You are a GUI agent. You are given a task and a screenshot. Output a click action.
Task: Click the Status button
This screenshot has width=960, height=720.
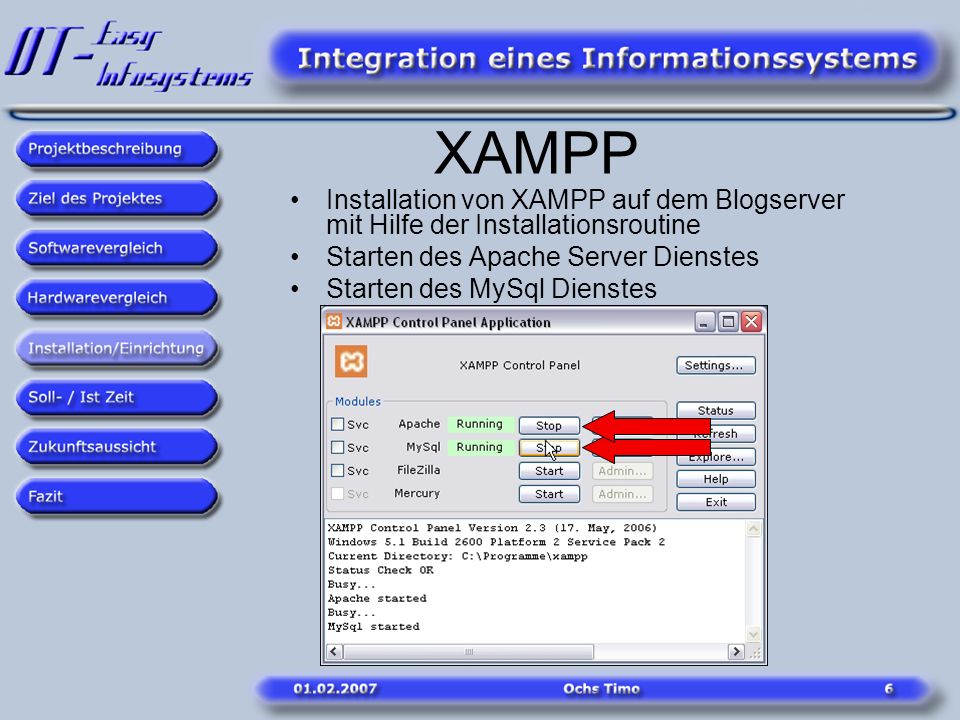coord(716,410)
